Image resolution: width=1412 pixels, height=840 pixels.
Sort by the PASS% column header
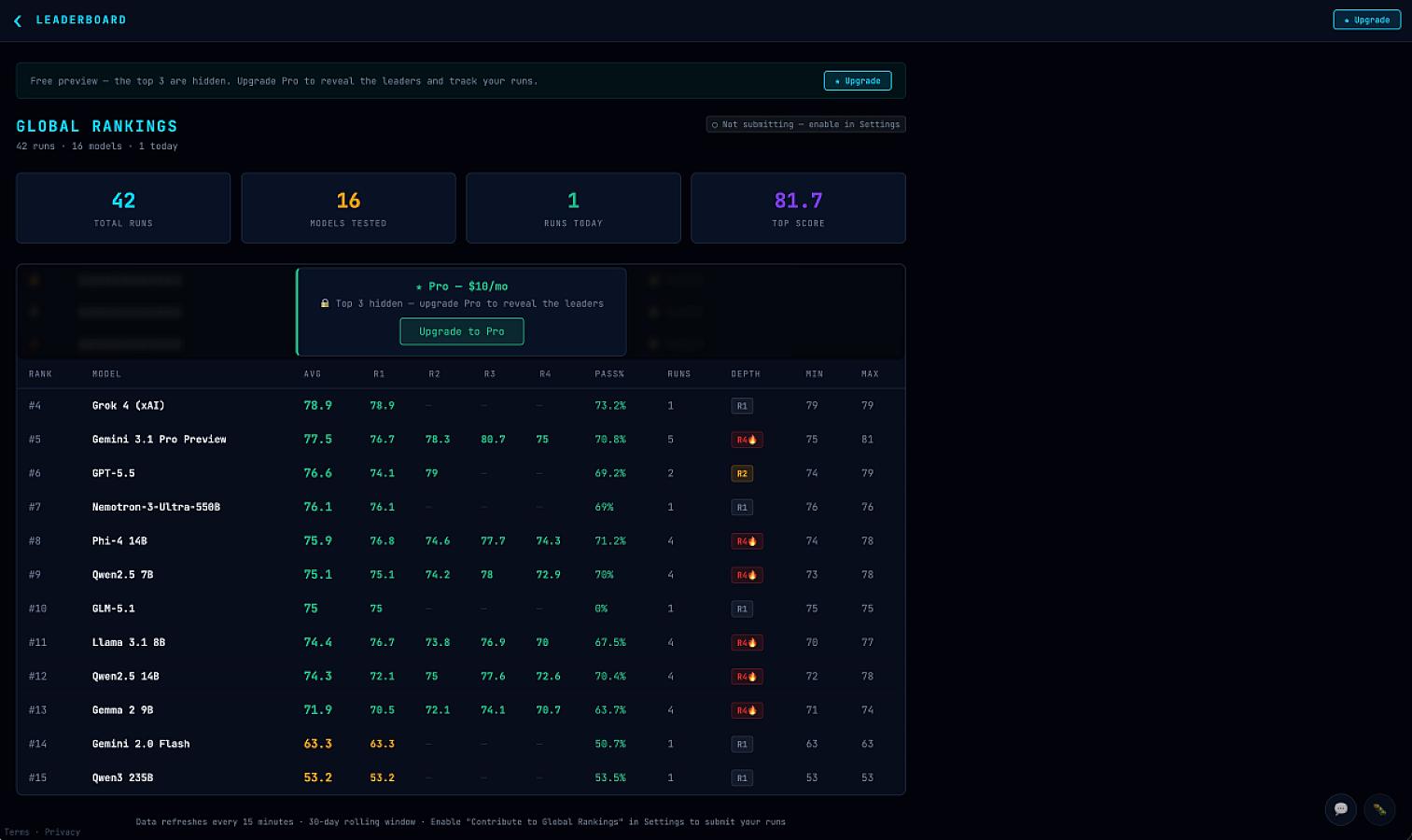click(x=609, y=374)
